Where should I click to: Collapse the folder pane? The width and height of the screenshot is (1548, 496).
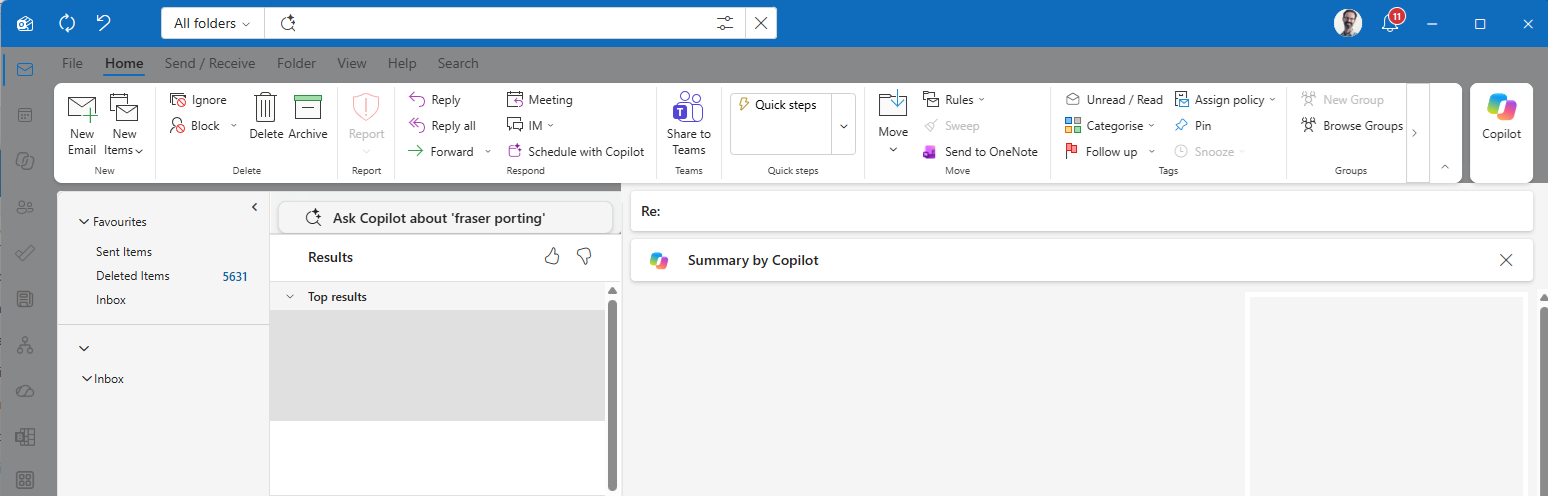pyautogui.click(x=254, y=207)
